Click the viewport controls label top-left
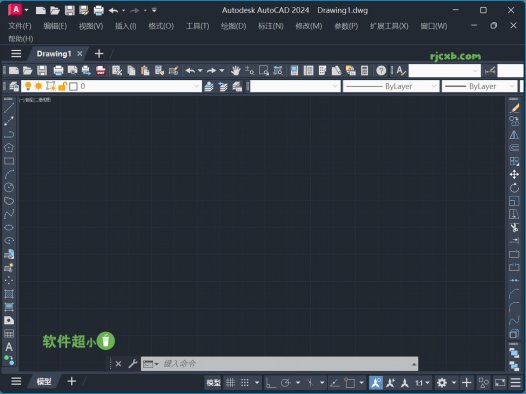 tap(35, 100)
